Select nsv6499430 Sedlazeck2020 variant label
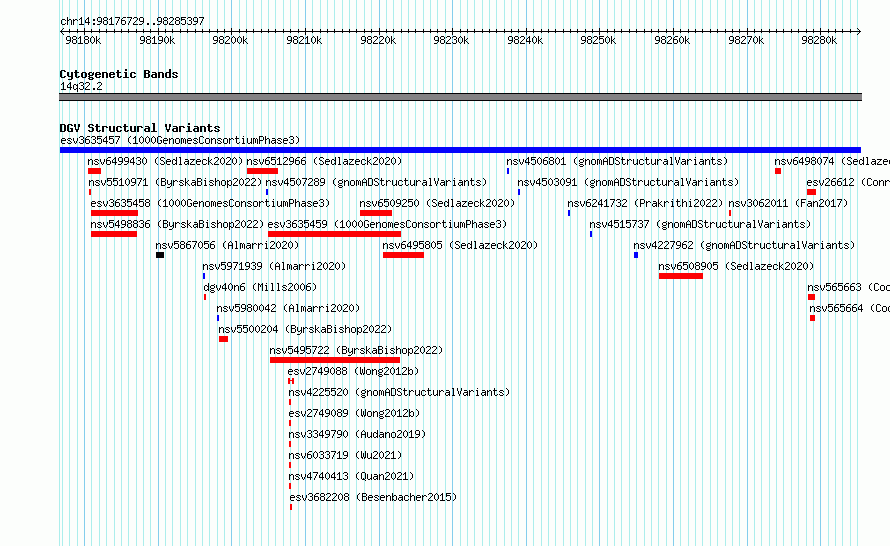The image size is (890, 546). pos(165,161)
